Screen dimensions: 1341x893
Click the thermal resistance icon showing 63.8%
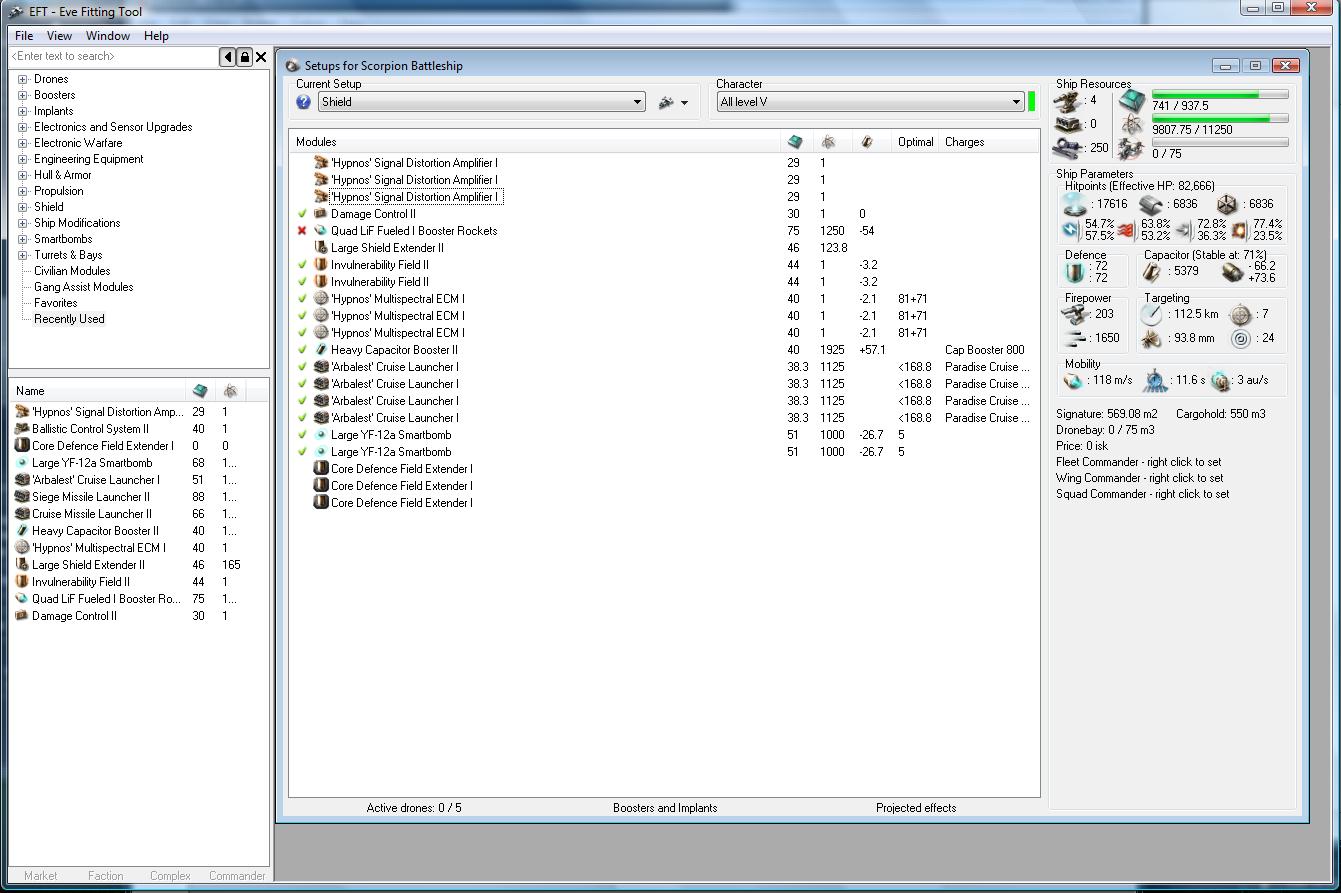pos(1127,230)
